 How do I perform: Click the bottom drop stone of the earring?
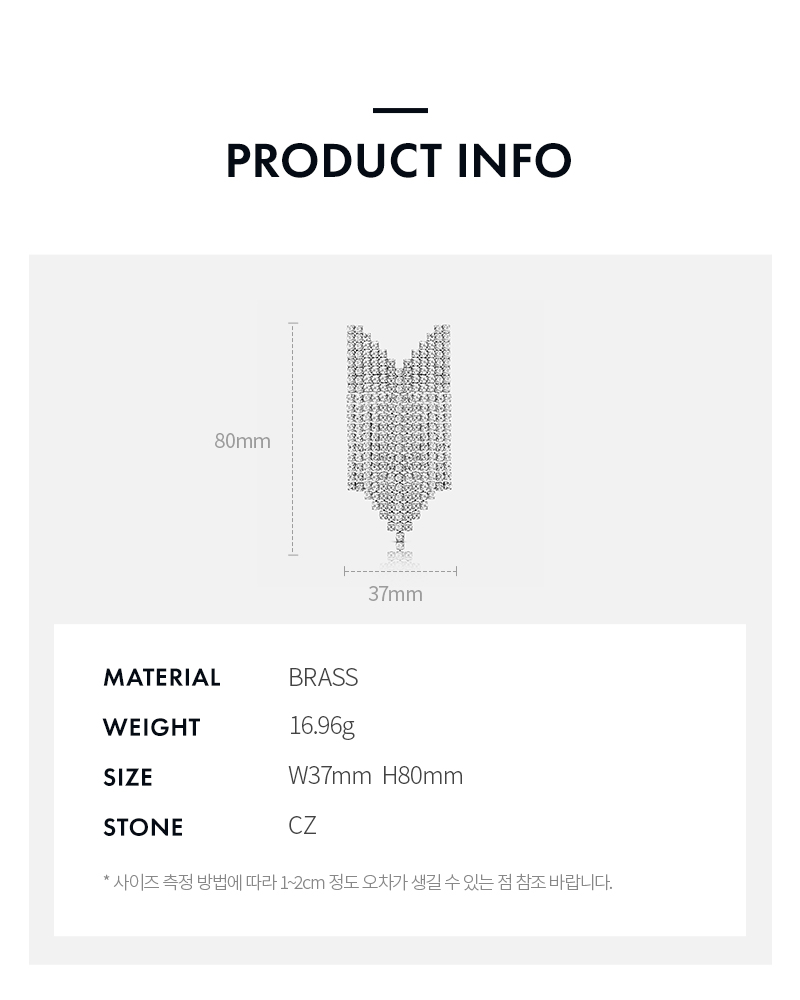400,554
